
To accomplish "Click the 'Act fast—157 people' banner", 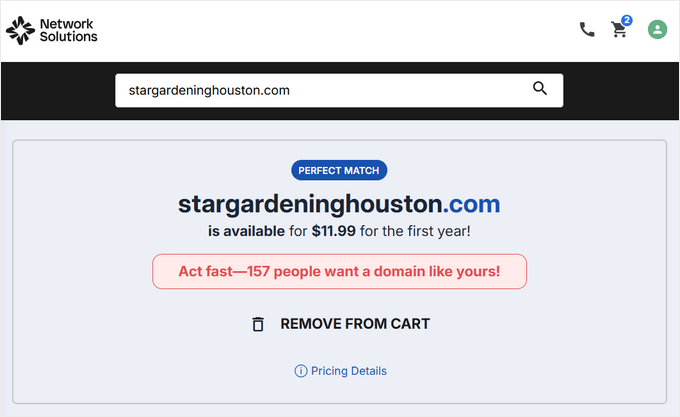I will (x=339, y=271).
